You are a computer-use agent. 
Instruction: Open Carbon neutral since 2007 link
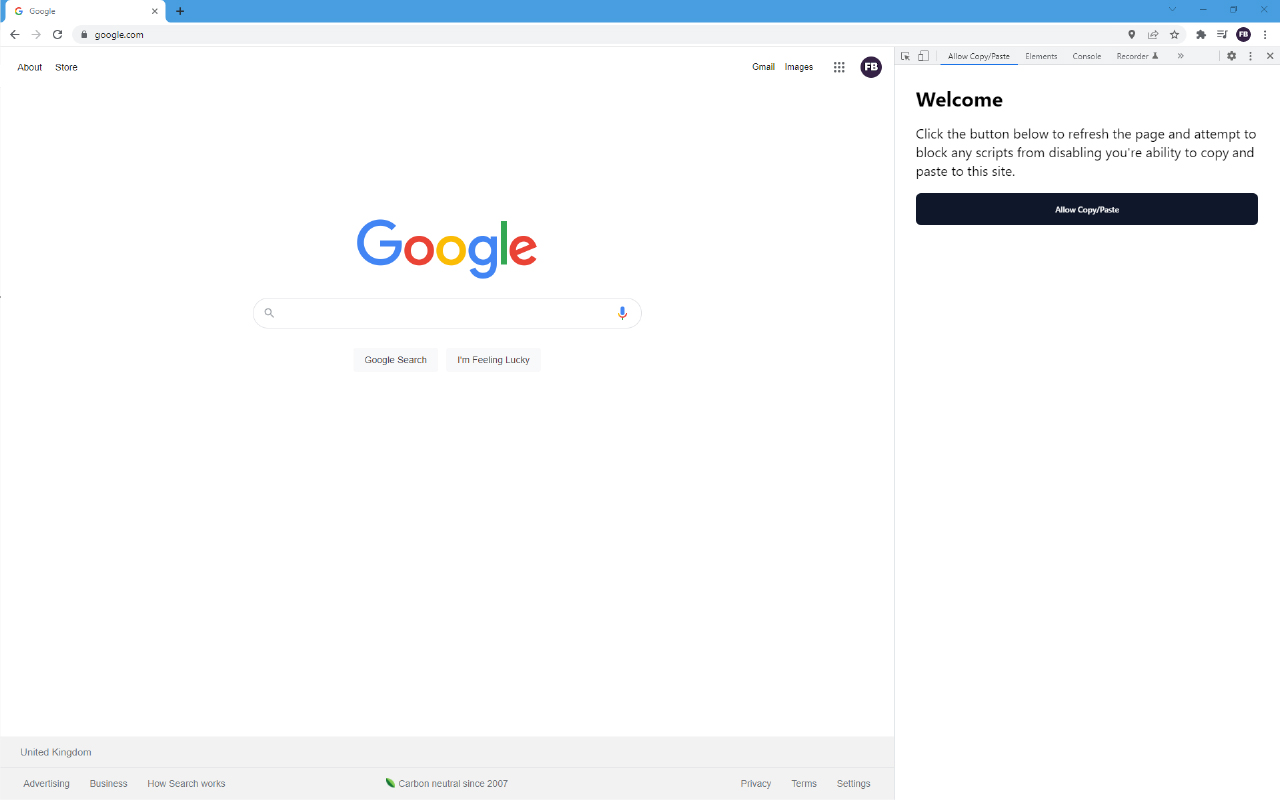[x=447, y=784]
